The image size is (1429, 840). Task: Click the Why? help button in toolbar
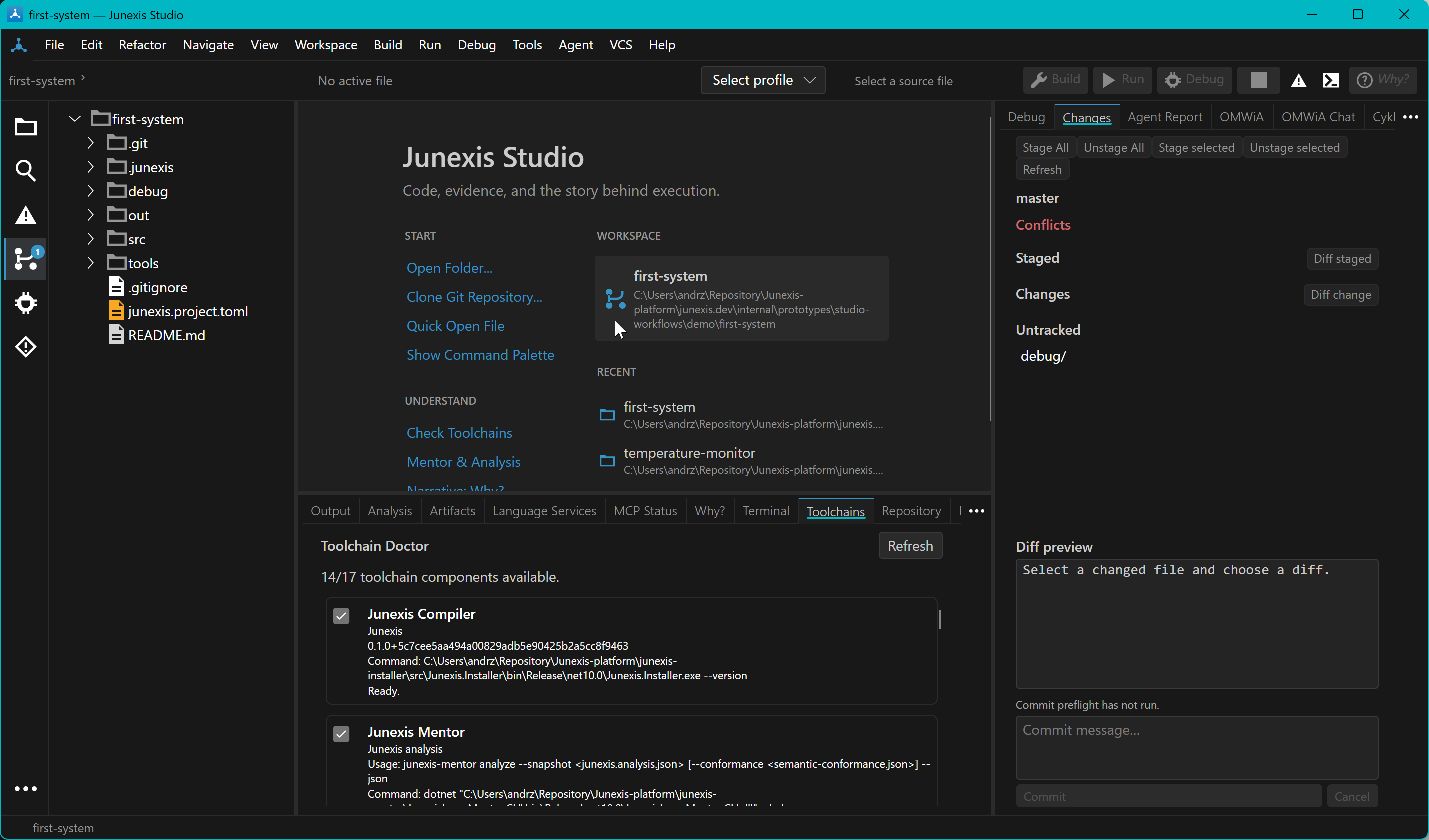pos(1382,80)
